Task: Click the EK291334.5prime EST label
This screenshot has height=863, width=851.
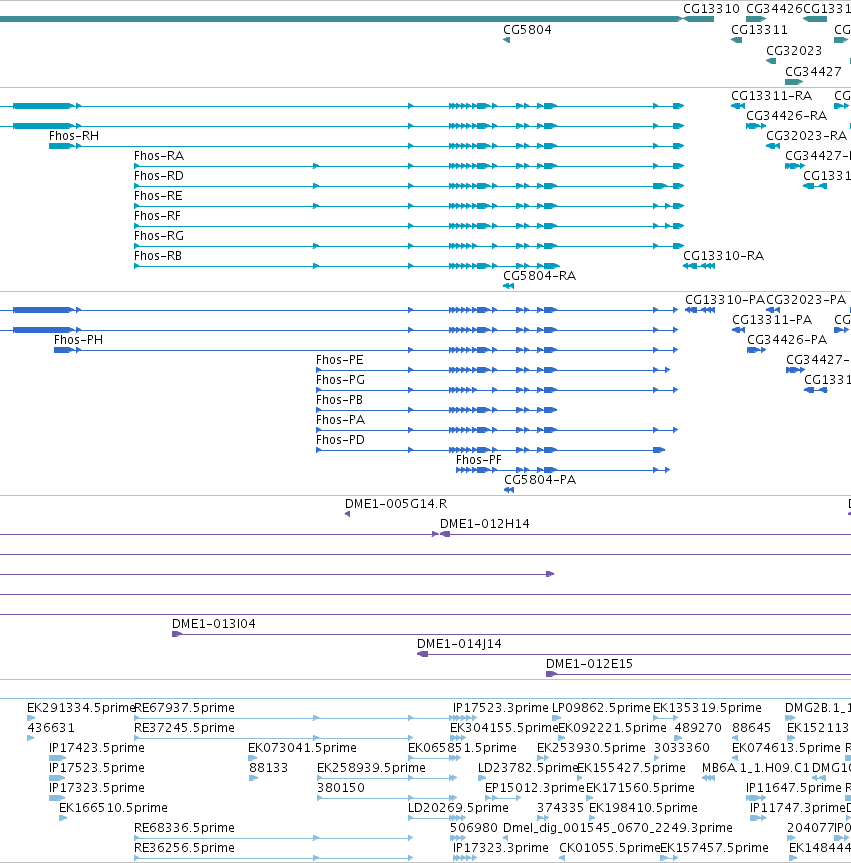Action: 80,708
